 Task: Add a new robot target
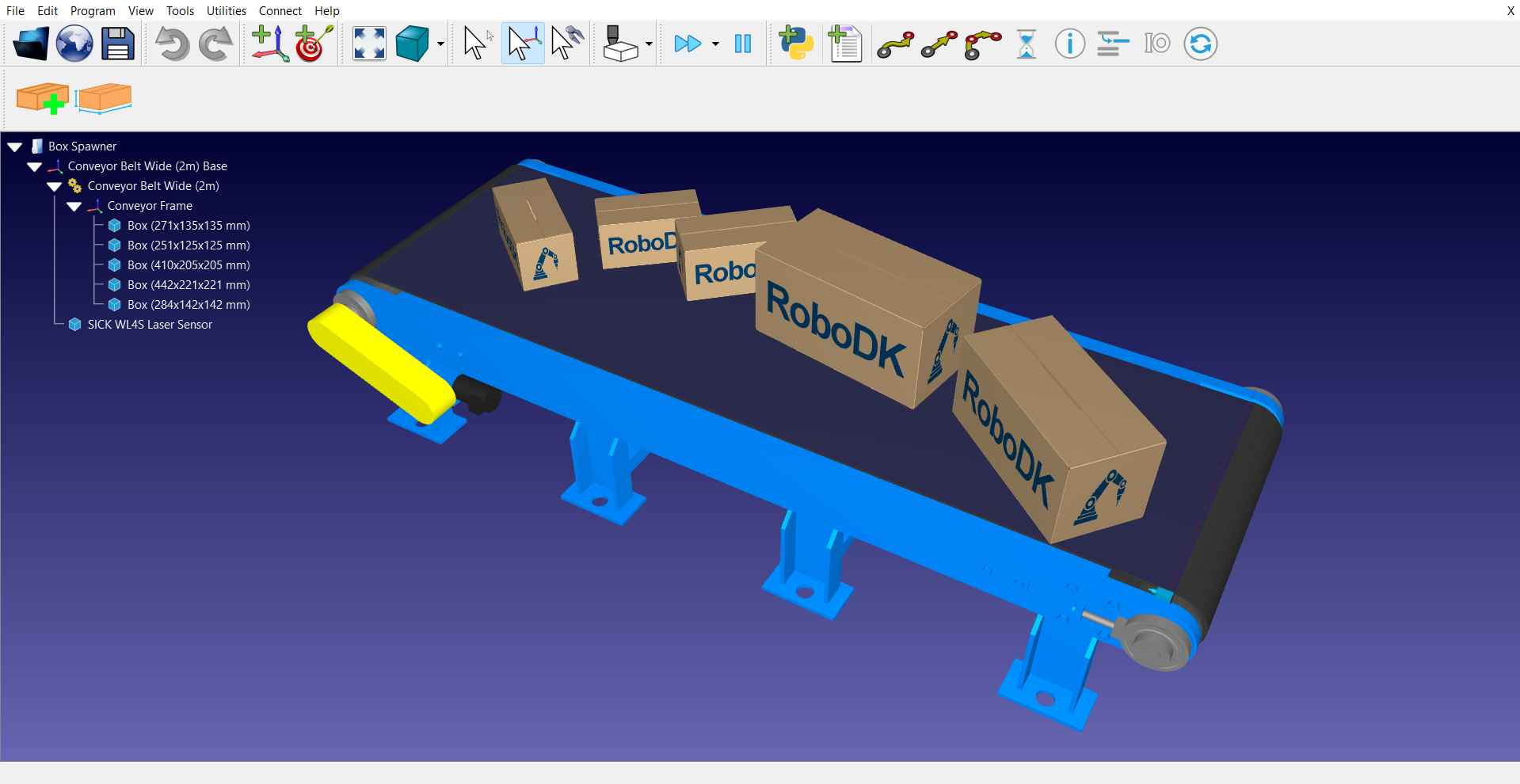tap(314, 44)
